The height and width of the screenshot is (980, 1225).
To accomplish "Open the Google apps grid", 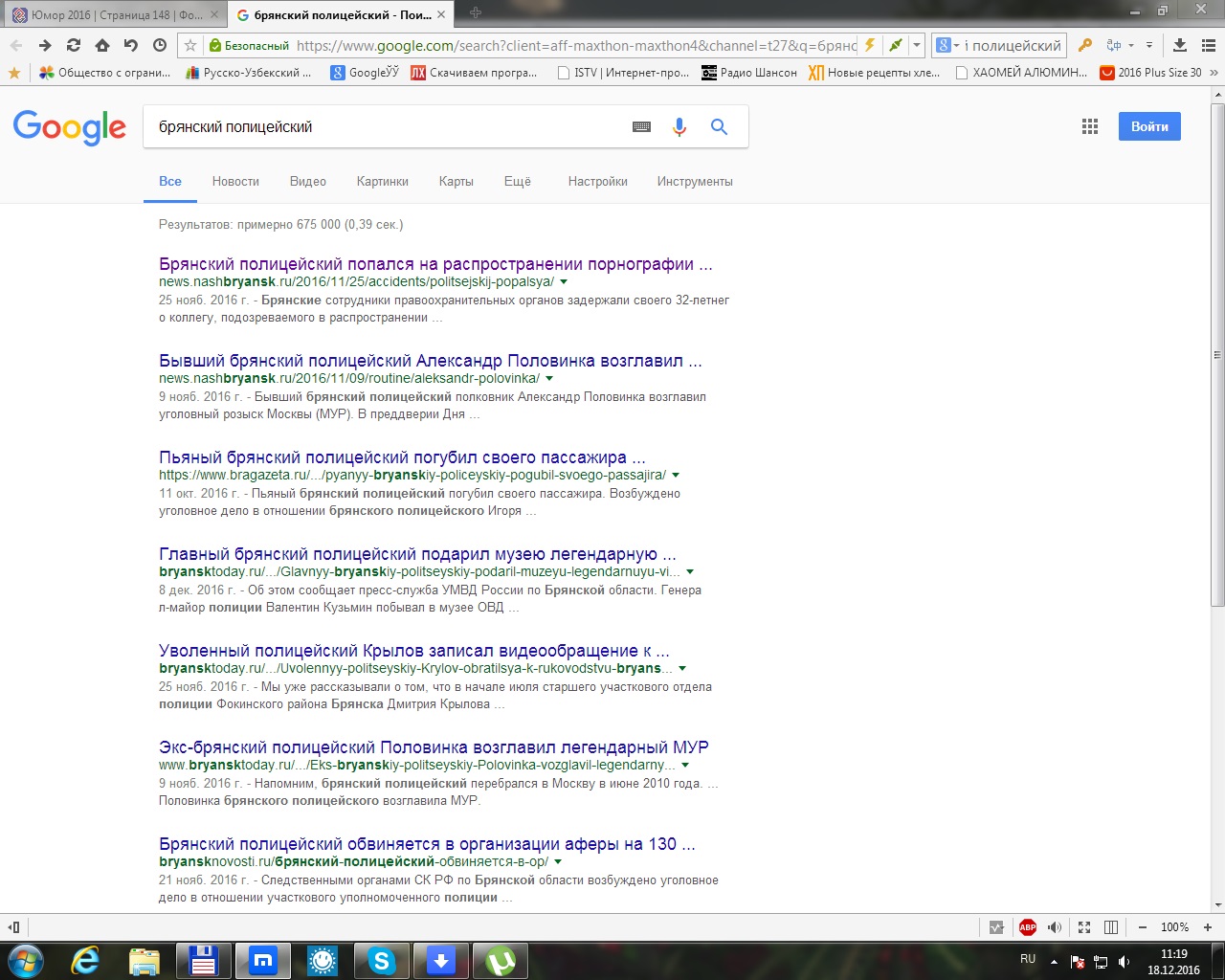I will click(x=1089, y=126).
